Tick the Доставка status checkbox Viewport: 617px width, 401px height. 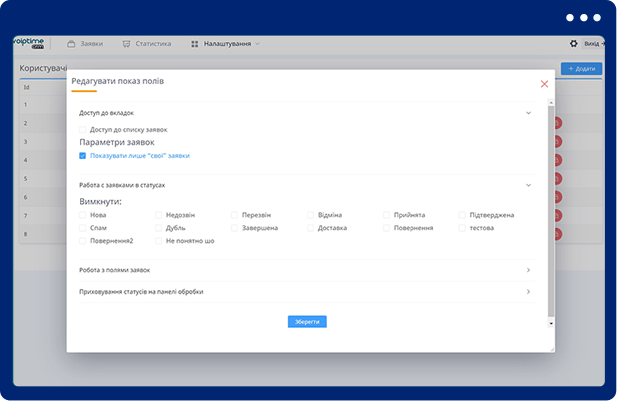pyautogui.click(x=310, y=228)
